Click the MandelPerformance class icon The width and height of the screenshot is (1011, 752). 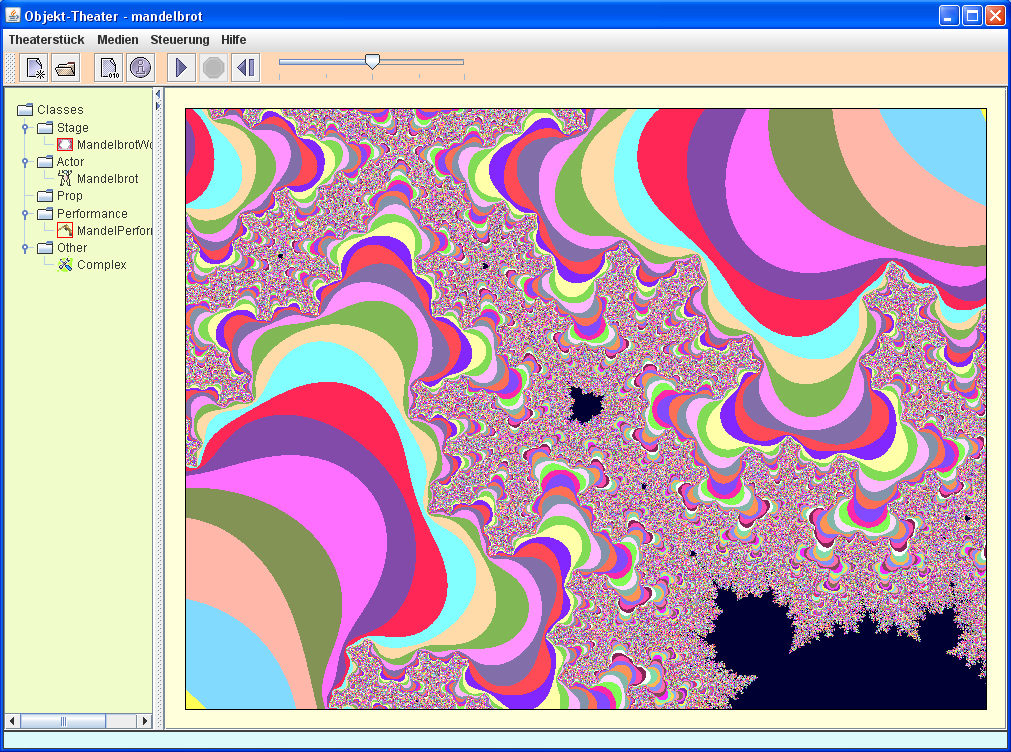point(66,231)
